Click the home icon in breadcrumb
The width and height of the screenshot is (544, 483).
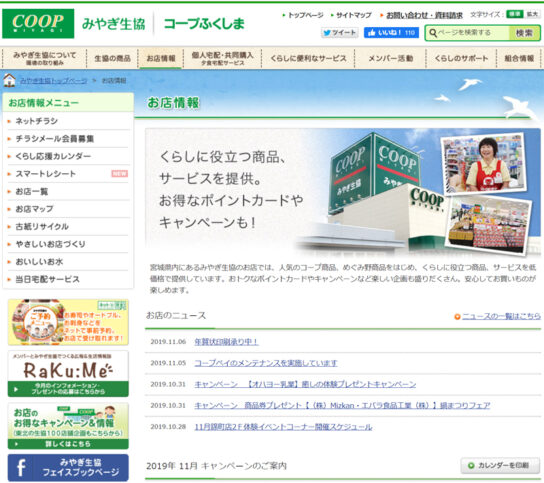click(x=9, y=80)
